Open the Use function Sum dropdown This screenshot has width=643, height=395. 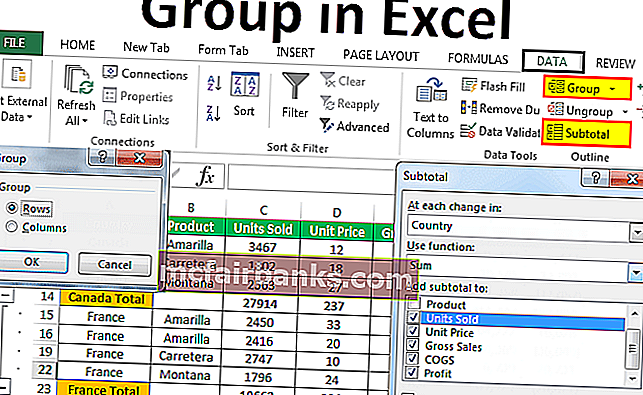click(x=636, y=272)
